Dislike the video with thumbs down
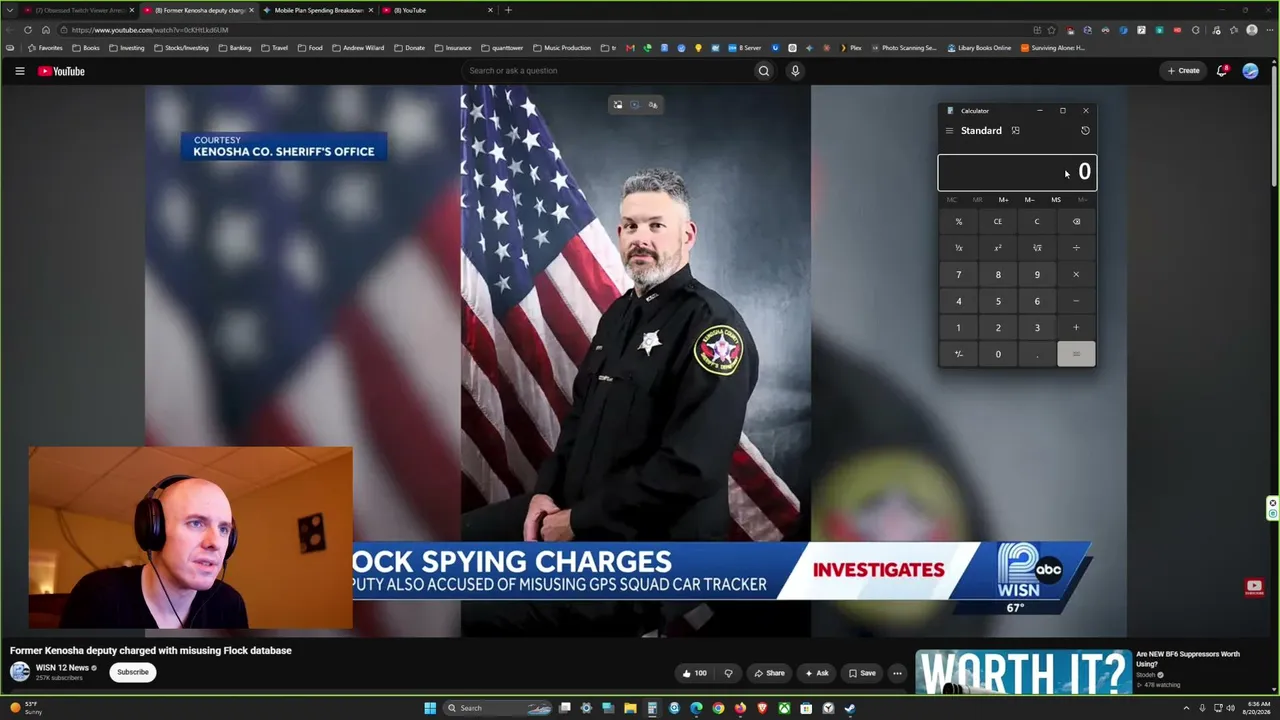 coord(728,673)
